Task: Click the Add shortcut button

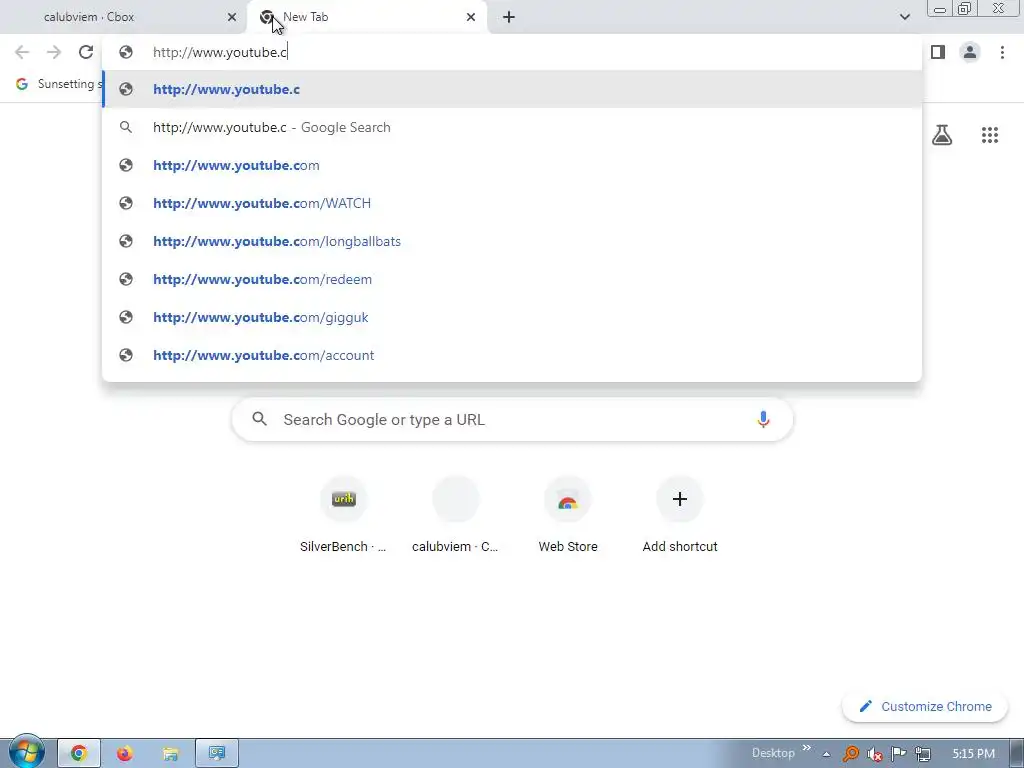Action: [x=680, y=515]
